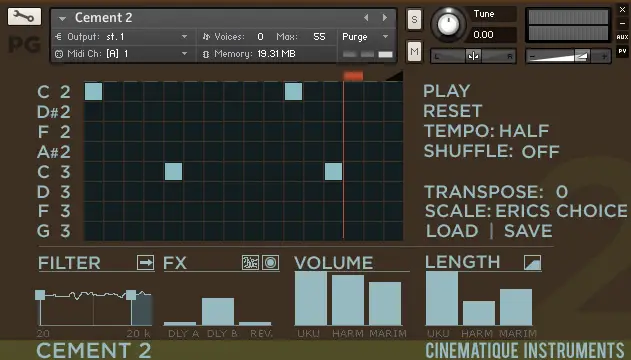Viewport: 631px width, 360px height.
Task: Toggle the PV button
Action: (622, 51)
